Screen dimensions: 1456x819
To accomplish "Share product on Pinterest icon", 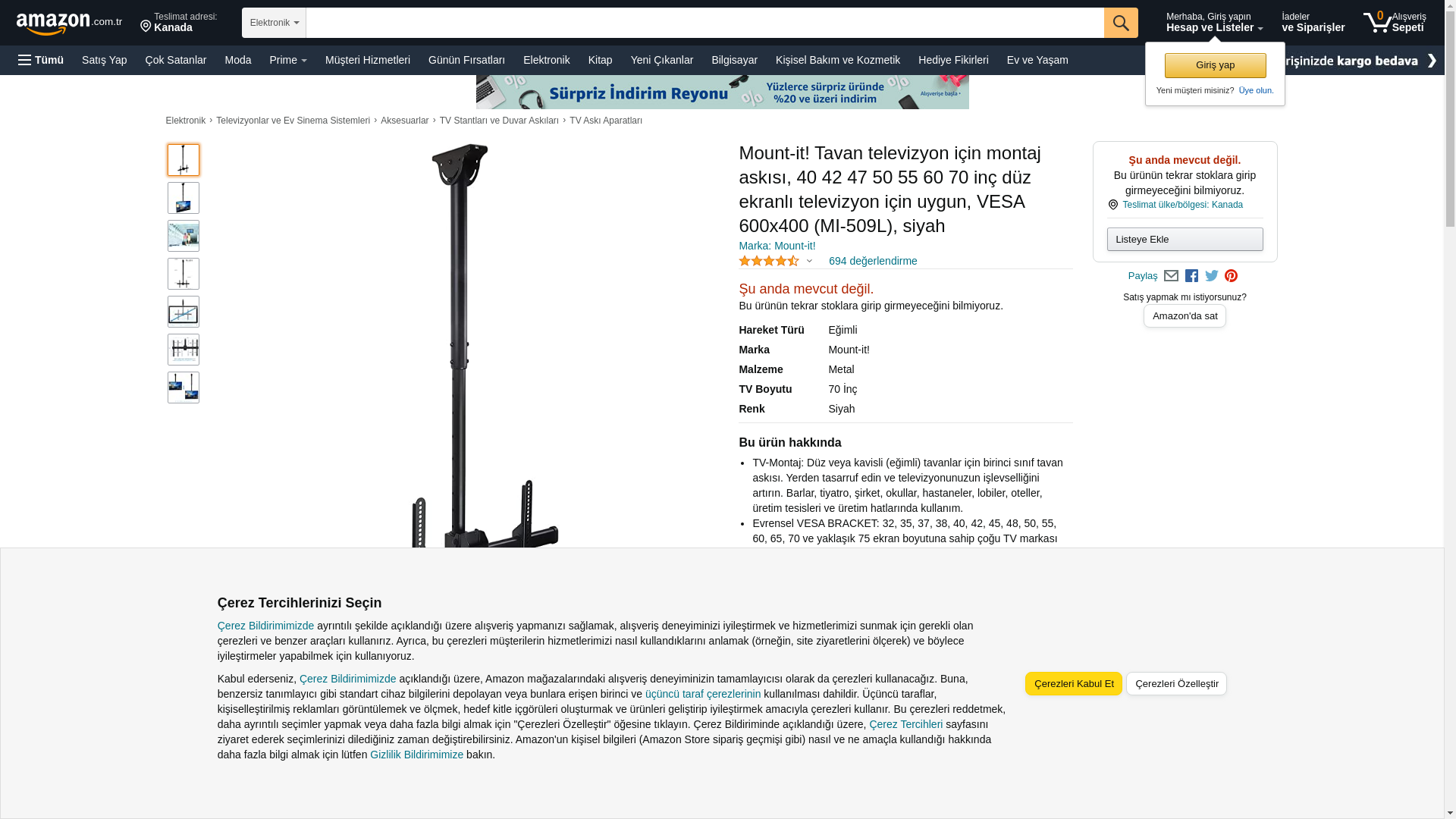I will coord(1231,276).
